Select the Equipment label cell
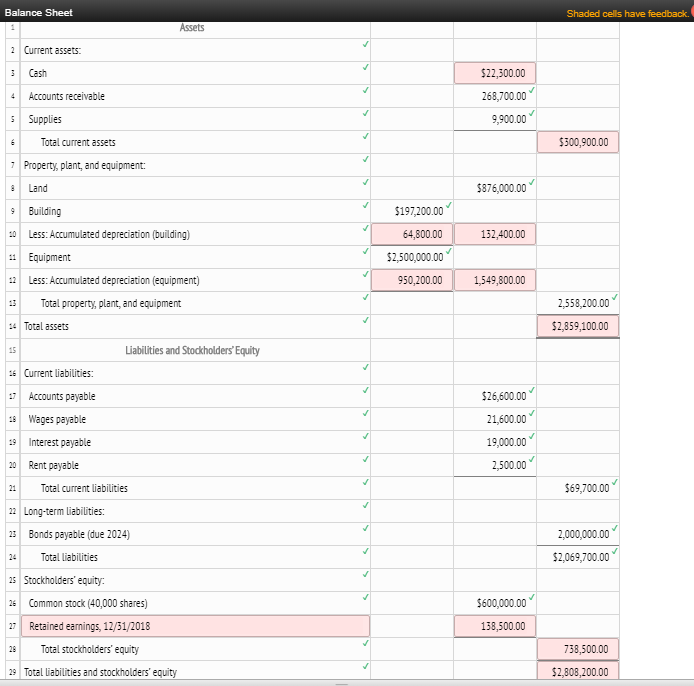The height and width of the screenshot is (686, 694). click(195, 257)
